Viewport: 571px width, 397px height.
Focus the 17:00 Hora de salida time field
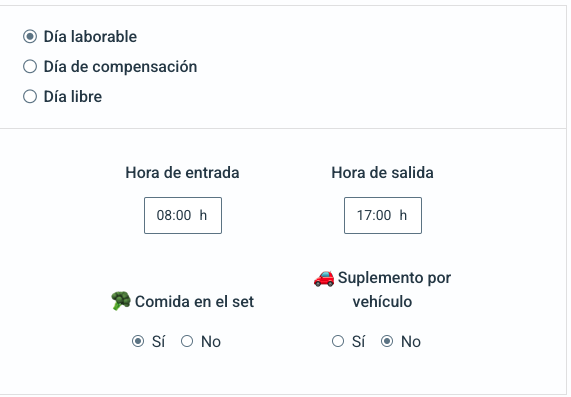383,215
